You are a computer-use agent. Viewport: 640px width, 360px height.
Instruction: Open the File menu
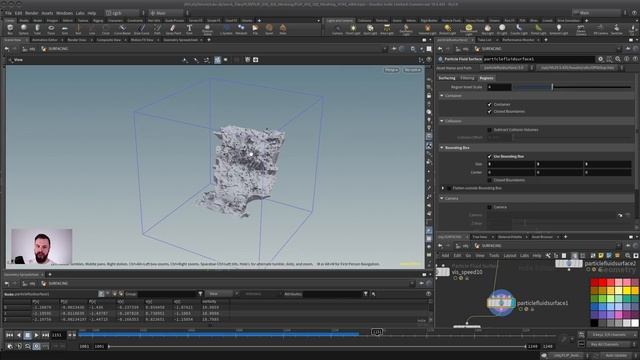pyautogui.click(x=8, y=13)
